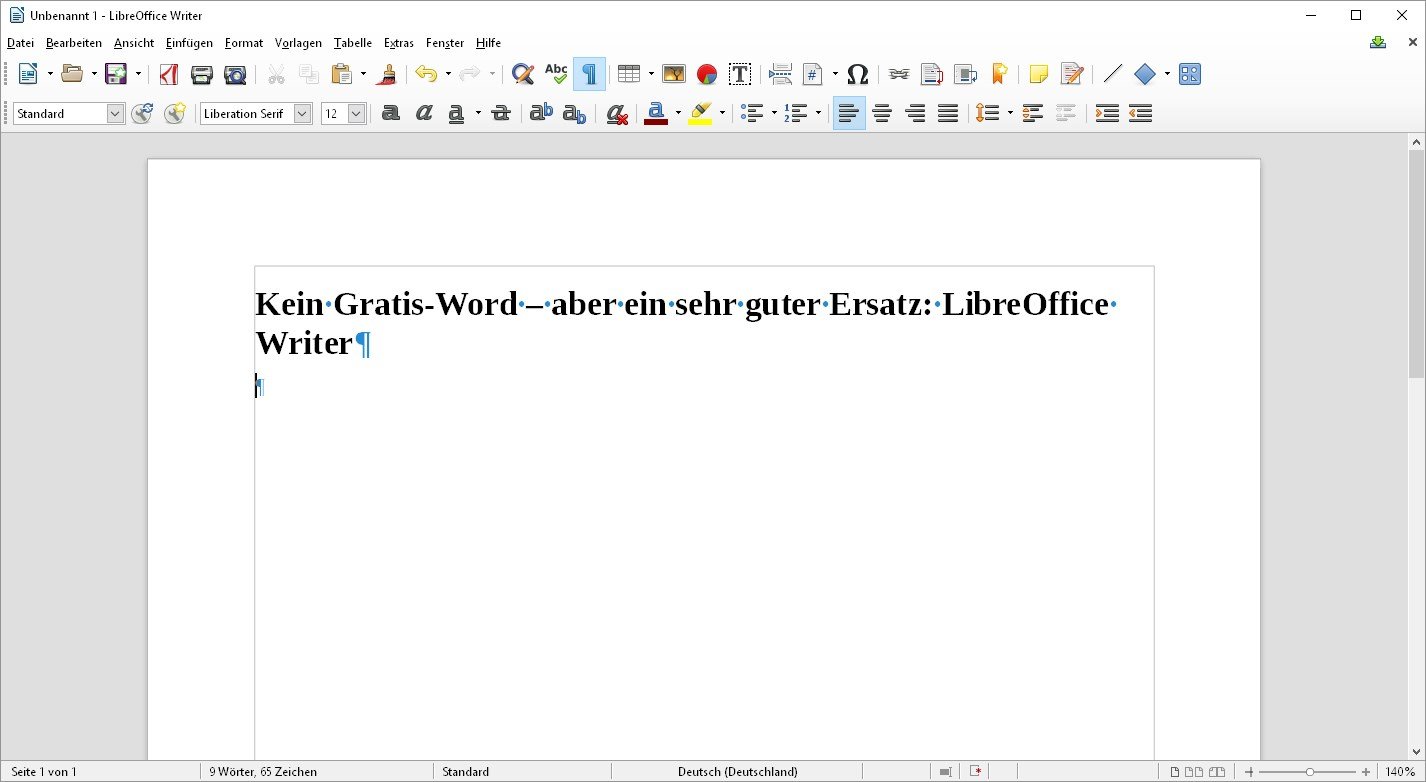Undo the last action
The width and height of the screenshot is (1426, 782).
[427, 74]
